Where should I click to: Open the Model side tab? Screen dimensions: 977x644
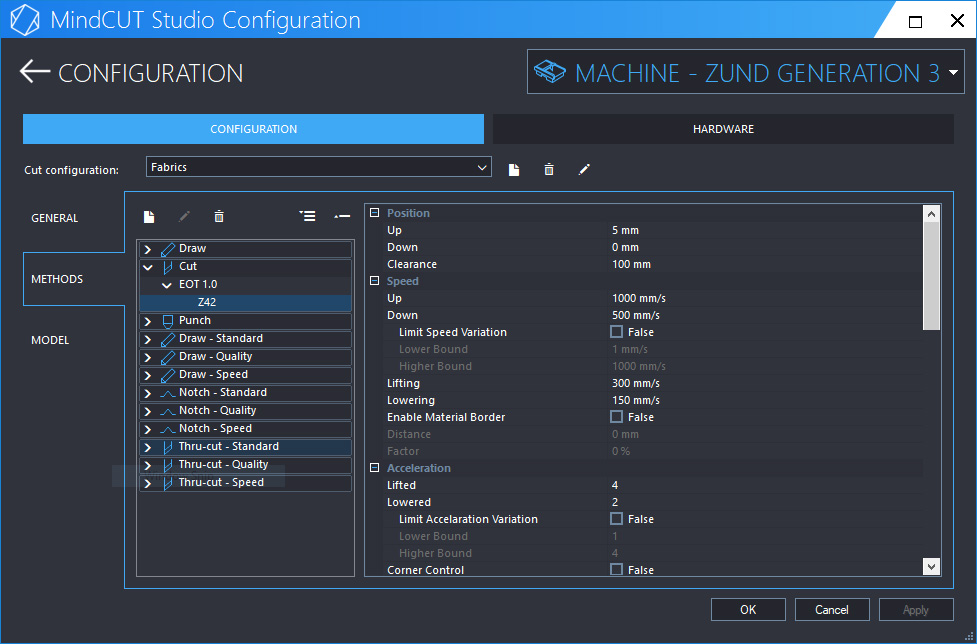[x=50, y=340]
